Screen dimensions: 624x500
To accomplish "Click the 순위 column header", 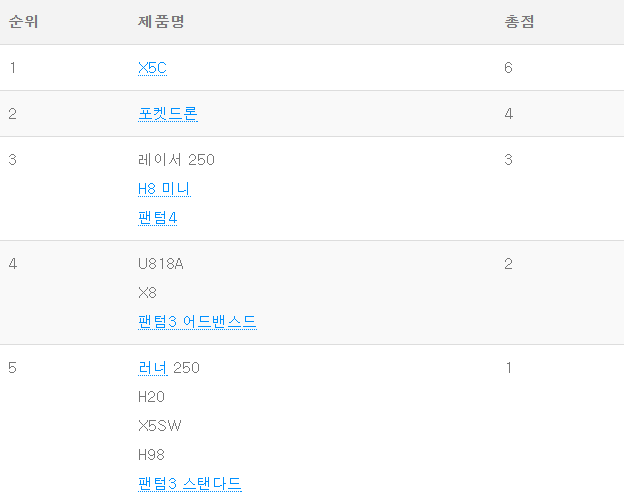I will (23, 21).
